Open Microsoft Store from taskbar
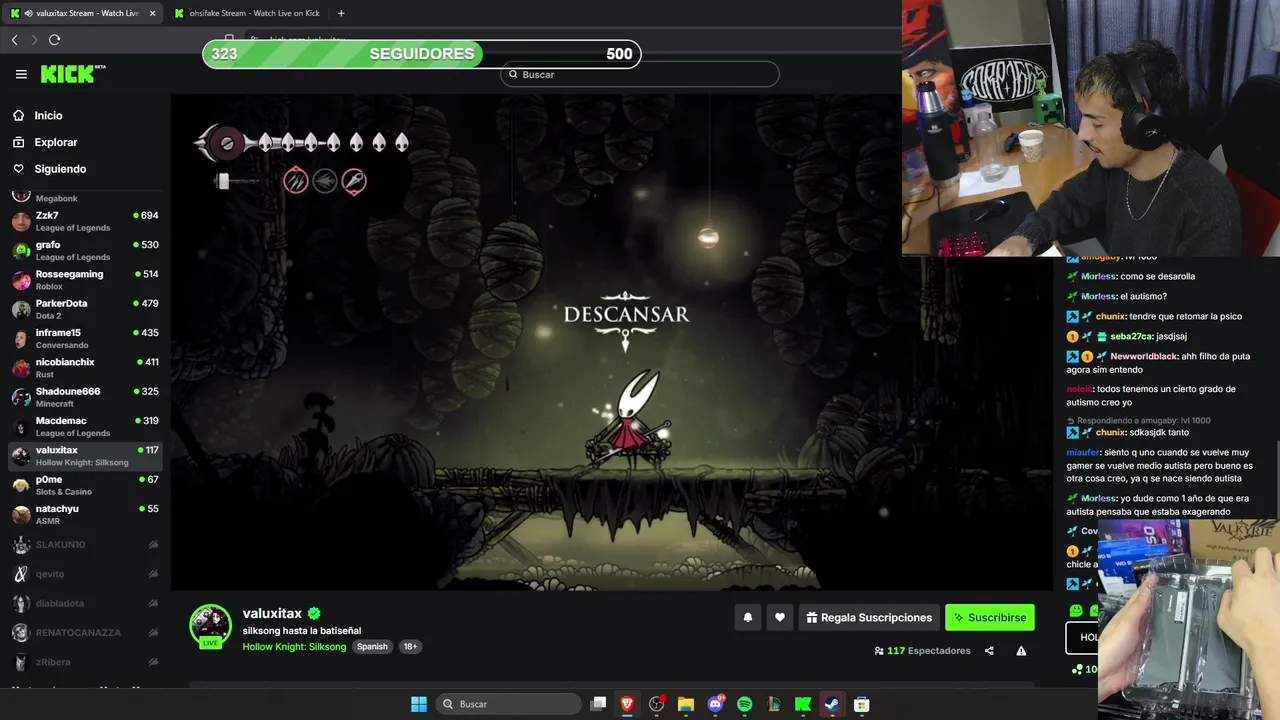The width and height of the screenshot is (1280, 720). 861,704
